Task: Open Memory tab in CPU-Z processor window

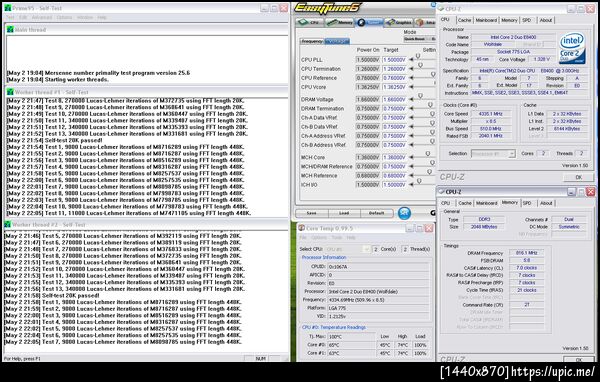Action: pyautogui.click(x=509, y=20)
